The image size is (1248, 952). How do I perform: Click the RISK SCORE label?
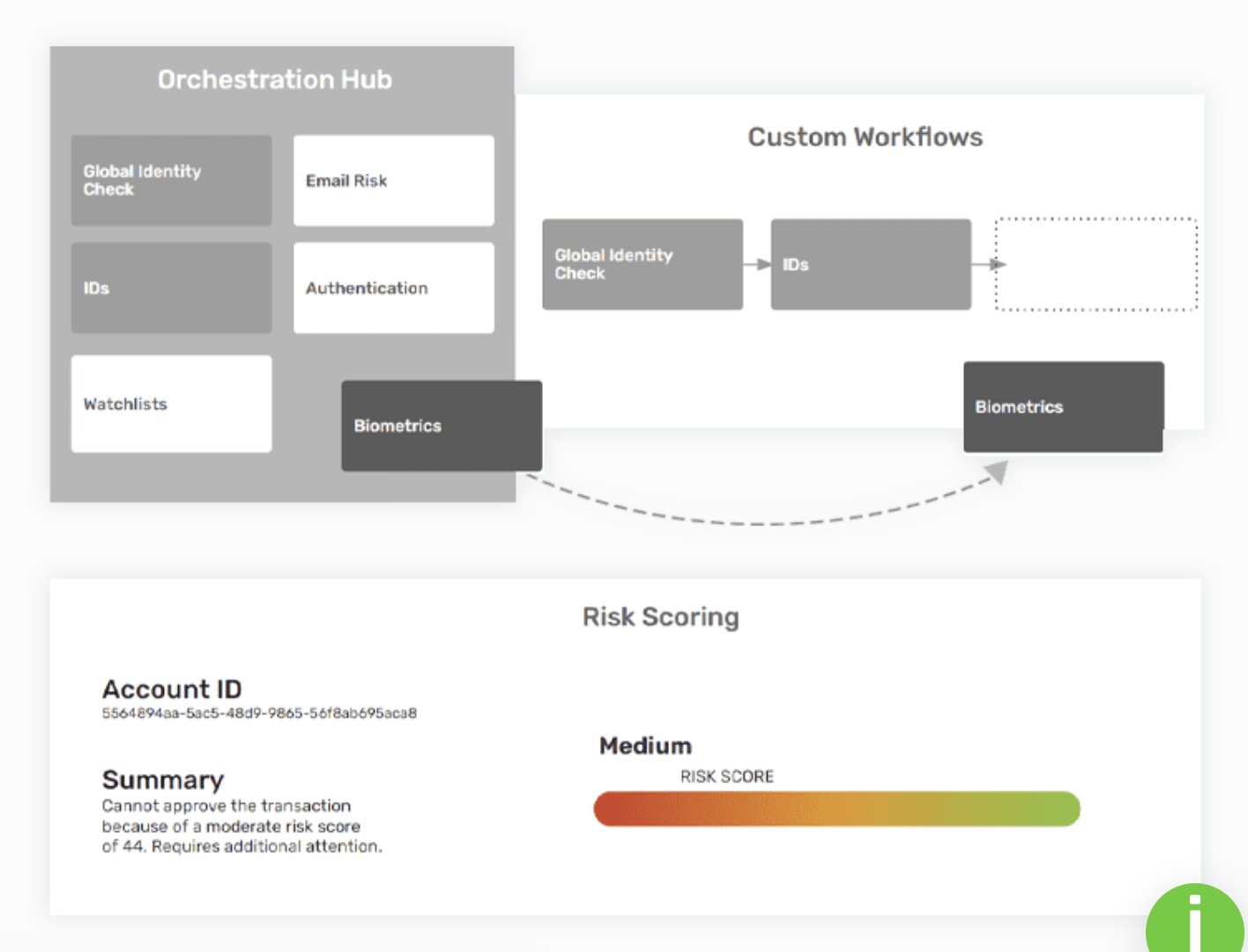tap(727, 777)
